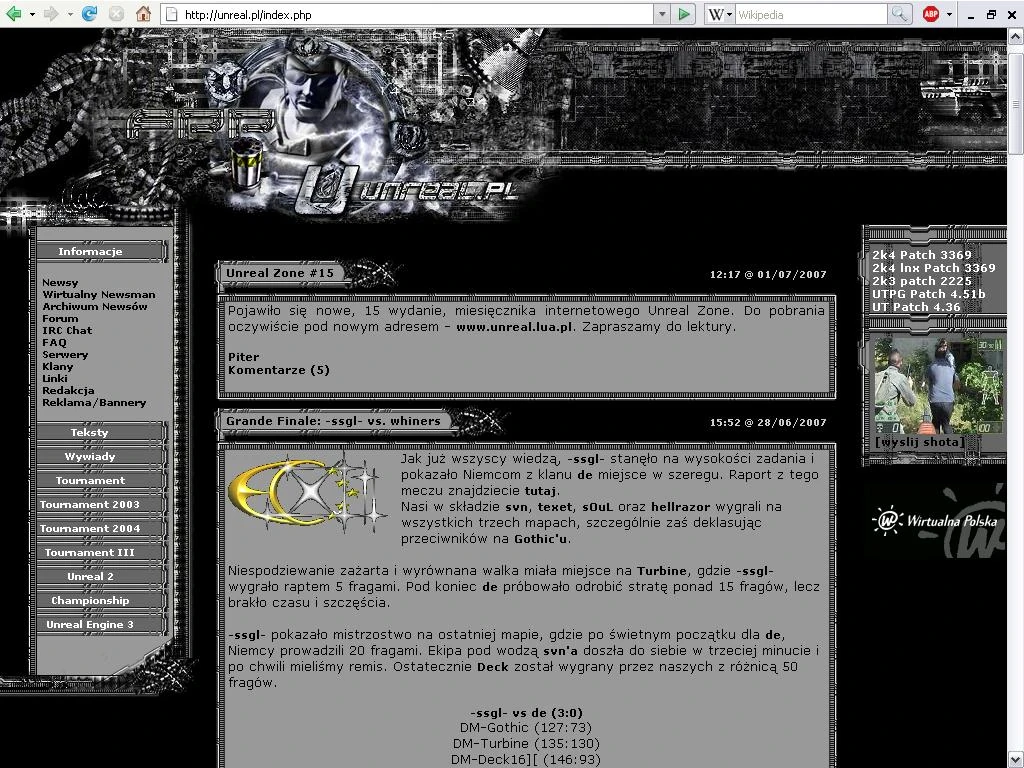The height and width of the screenshot is (768, 1024).
Task: Open the Reklama/Bannery link
Action: (94, 402)
